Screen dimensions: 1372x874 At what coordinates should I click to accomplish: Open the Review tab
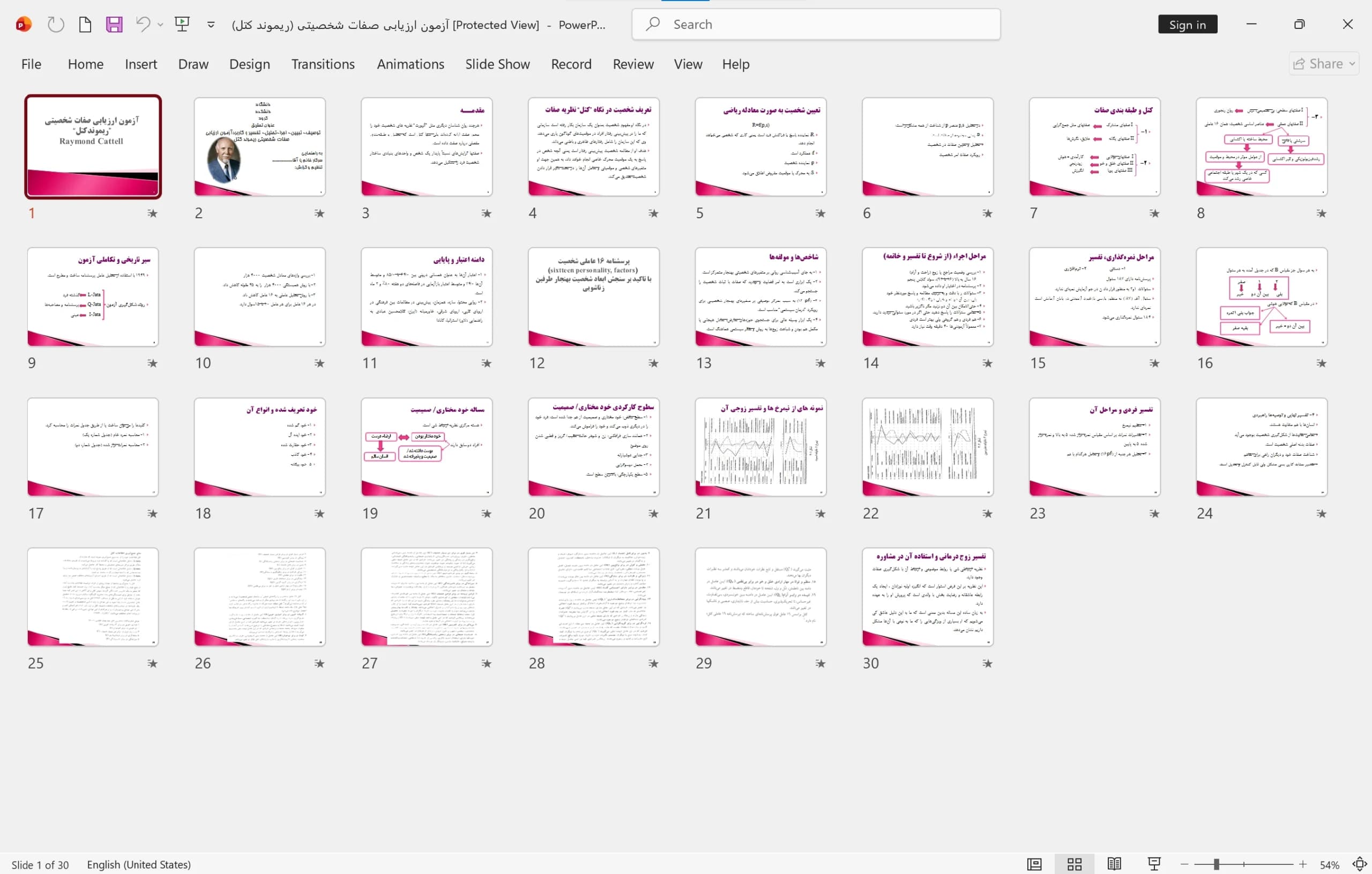click(633, 64)
